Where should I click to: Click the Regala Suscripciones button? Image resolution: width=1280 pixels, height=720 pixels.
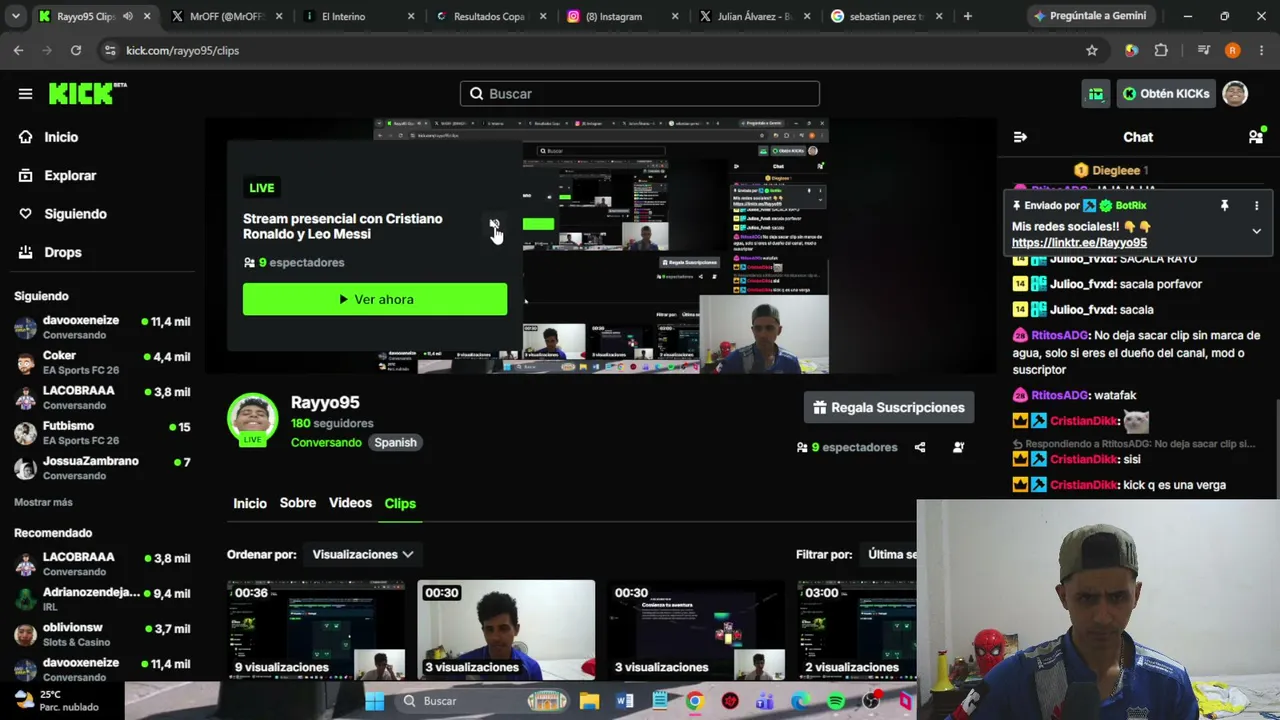point(889,407)
